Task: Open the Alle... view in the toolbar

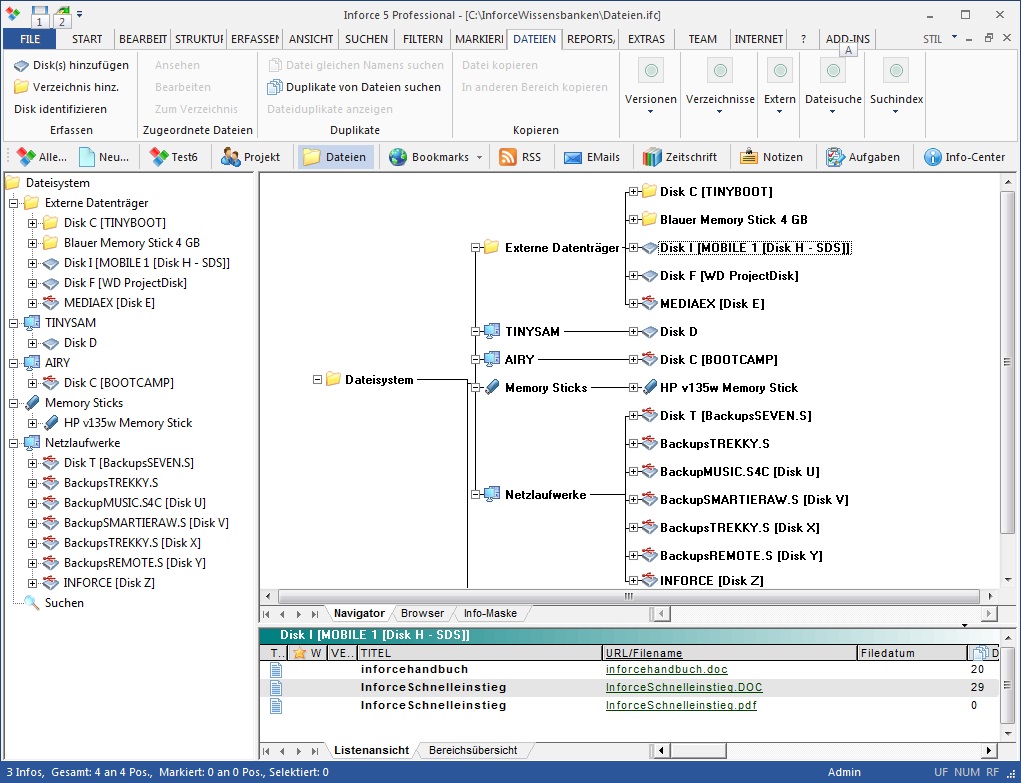Action: [42, 157]
